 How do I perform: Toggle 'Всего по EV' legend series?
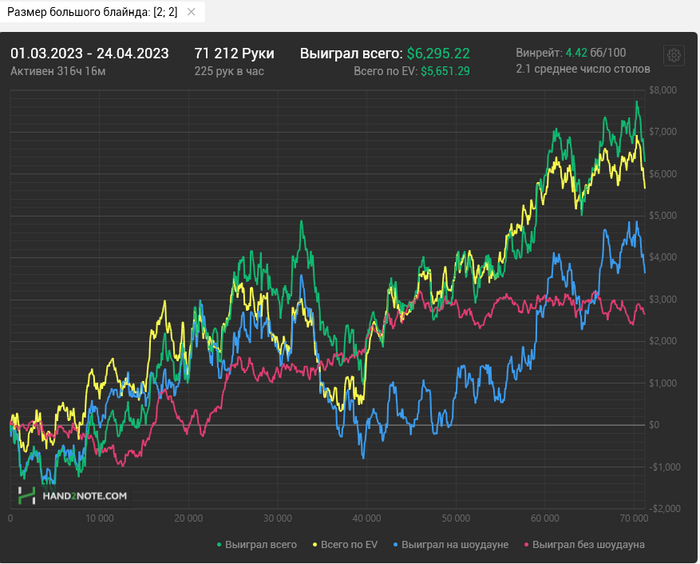click(345, 545)
